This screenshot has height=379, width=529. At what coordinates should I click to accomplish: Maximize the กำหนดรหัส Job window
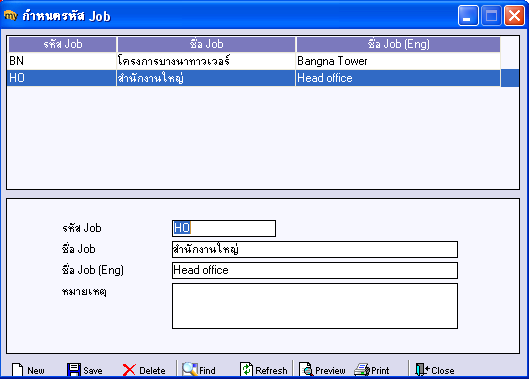point(491,16)
